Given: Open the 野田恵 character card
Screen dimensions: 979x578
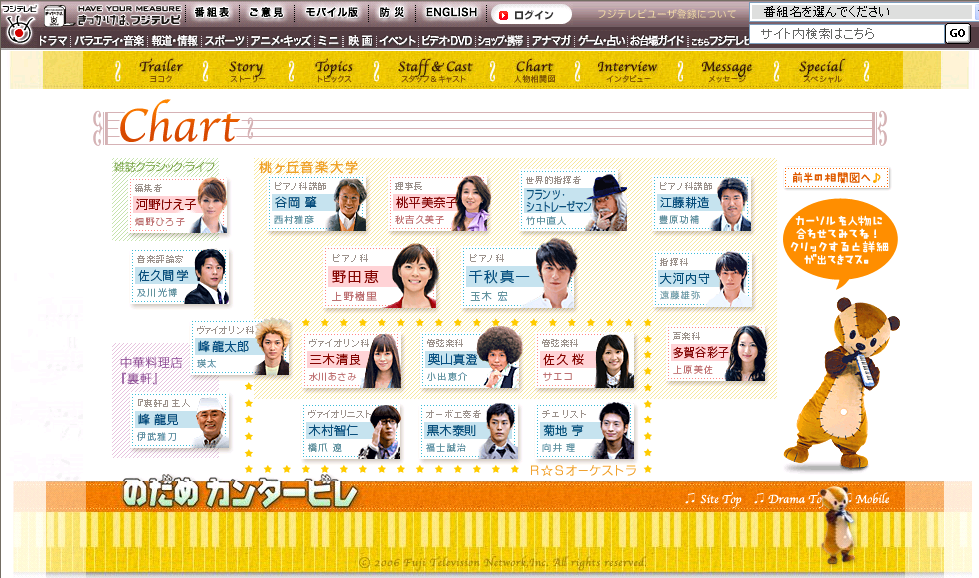Looking at the screenshot, I should coord(380,277).
